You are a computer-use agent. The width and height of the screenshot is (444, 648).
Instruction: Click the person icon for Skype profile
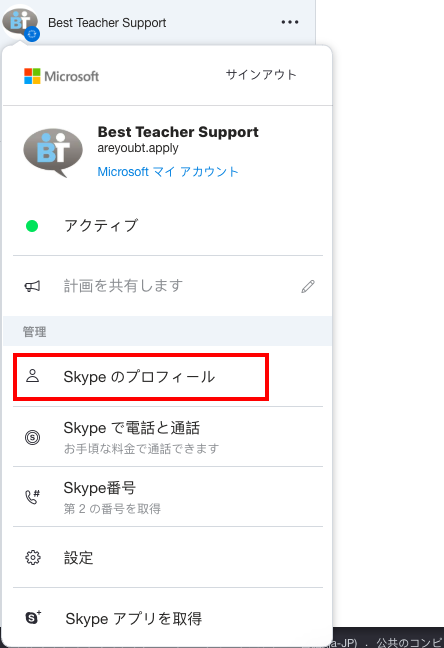pyautogui.click(x=32, y=376)
